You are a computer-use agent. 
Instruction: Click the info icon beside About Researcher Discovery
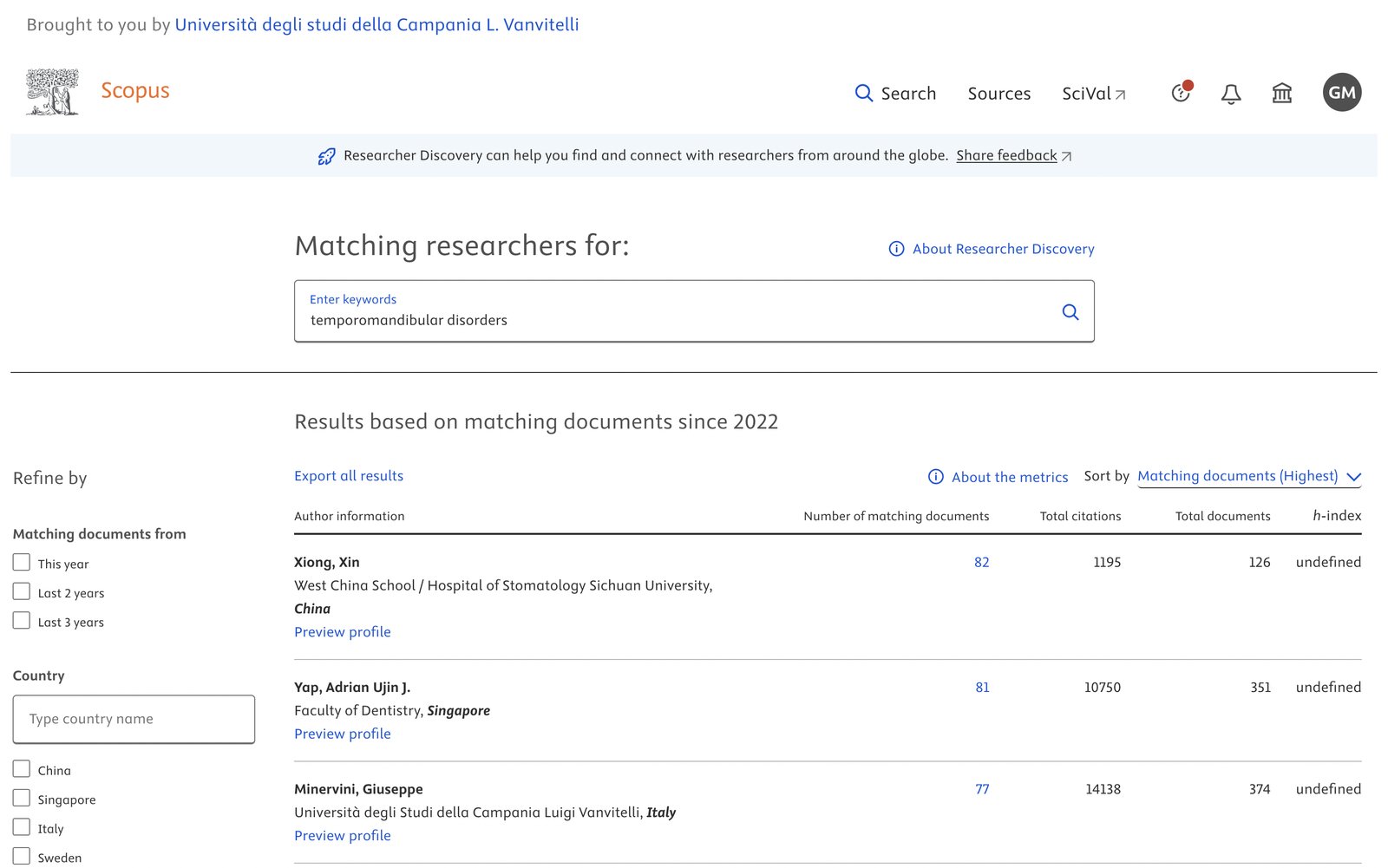[x=896, y=249]
